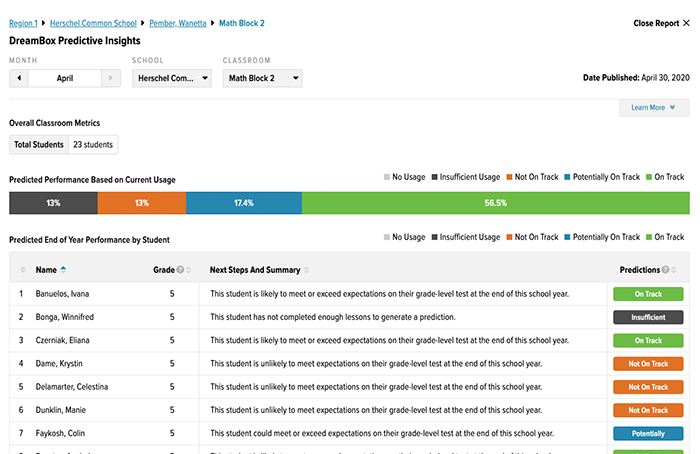The height and width of the screenshot is (454, 700).
Task: Click Predictions column help question icon
Action: 666,270
